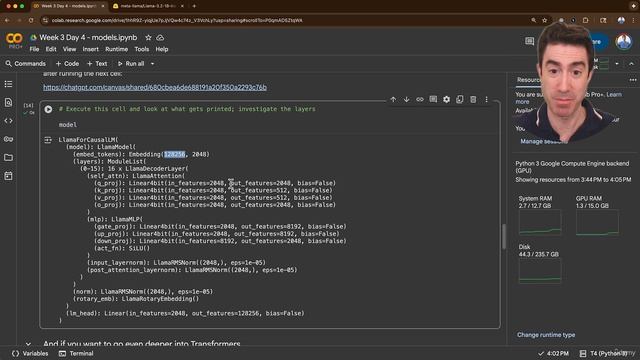Open the Edit menu
Viewport: 640px width, 360px height.
[51, 49]
